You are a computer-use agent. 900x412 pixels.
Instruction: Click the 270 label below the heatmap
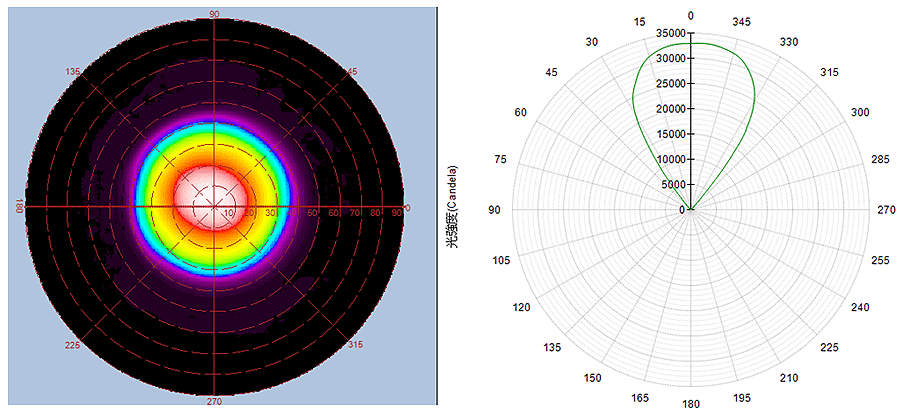click(x=214, y=401)
